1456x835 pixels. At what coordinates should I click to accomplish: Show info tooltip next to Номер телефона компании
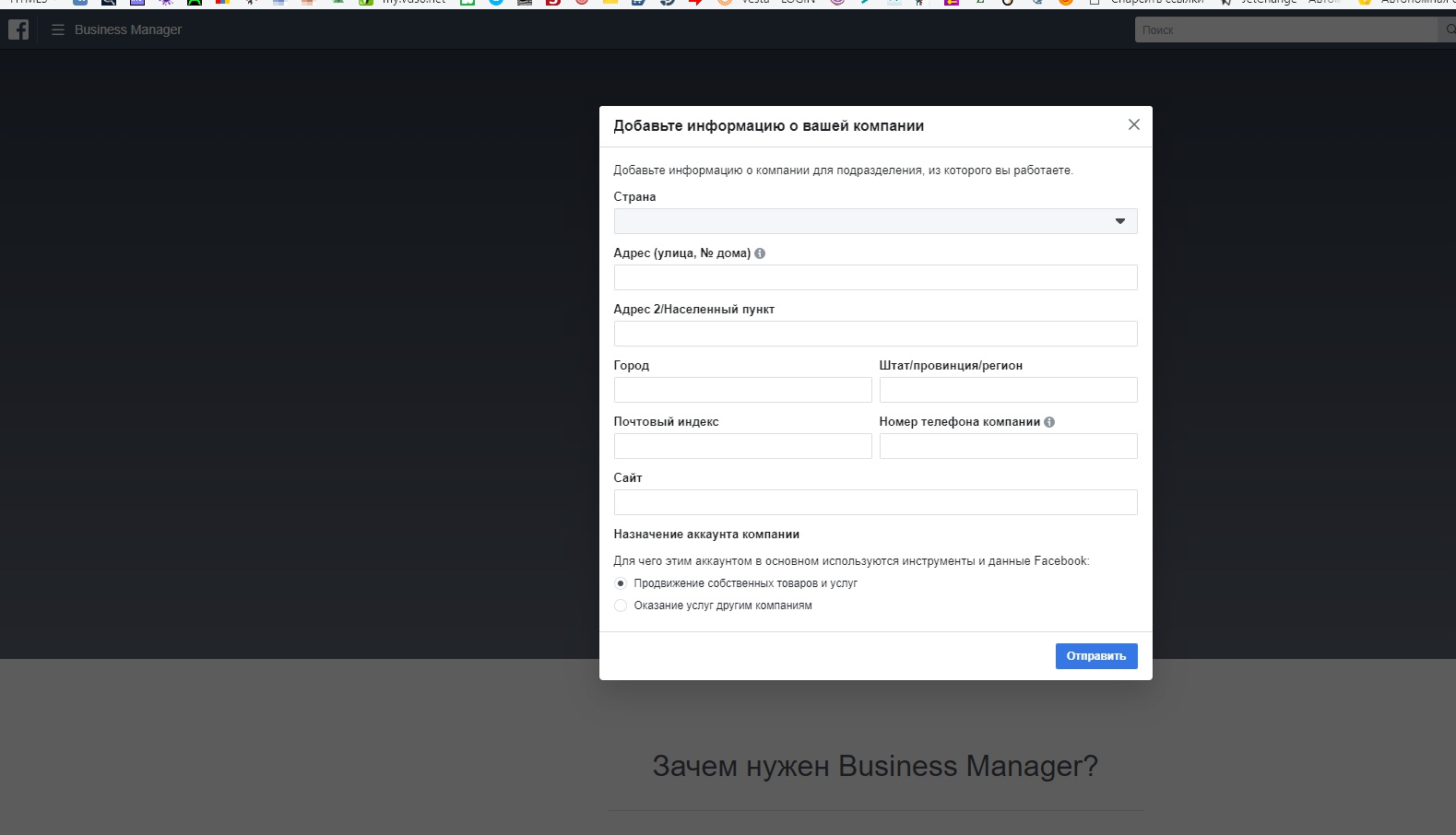[1049, 422]
